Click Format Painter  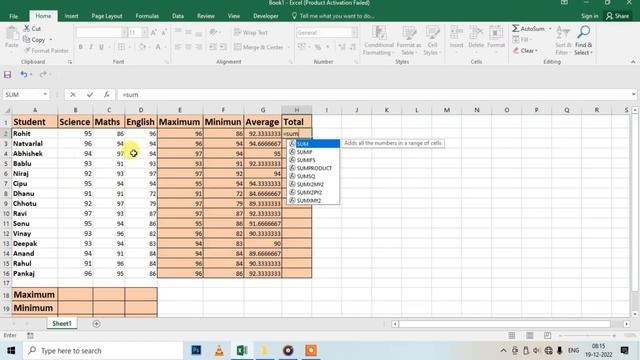click(x=46, y=51)
